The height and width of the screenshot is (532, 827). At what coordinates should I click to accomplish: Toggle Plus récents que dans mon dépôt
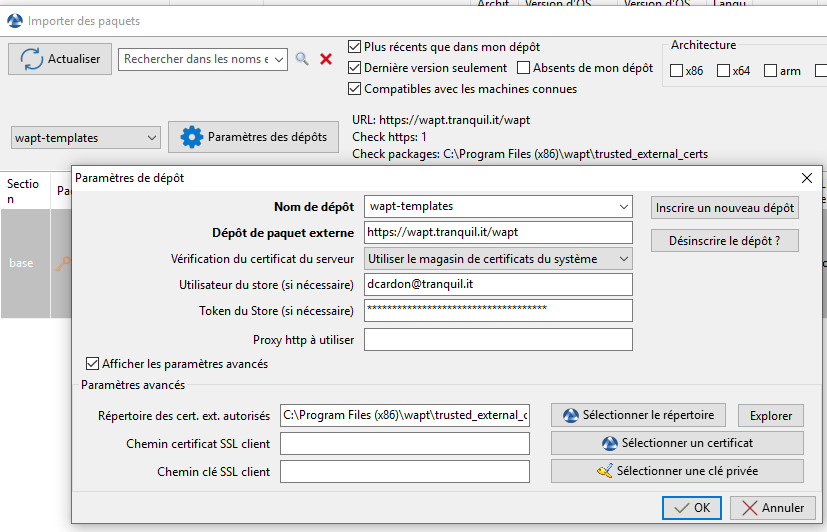[355, 47]
